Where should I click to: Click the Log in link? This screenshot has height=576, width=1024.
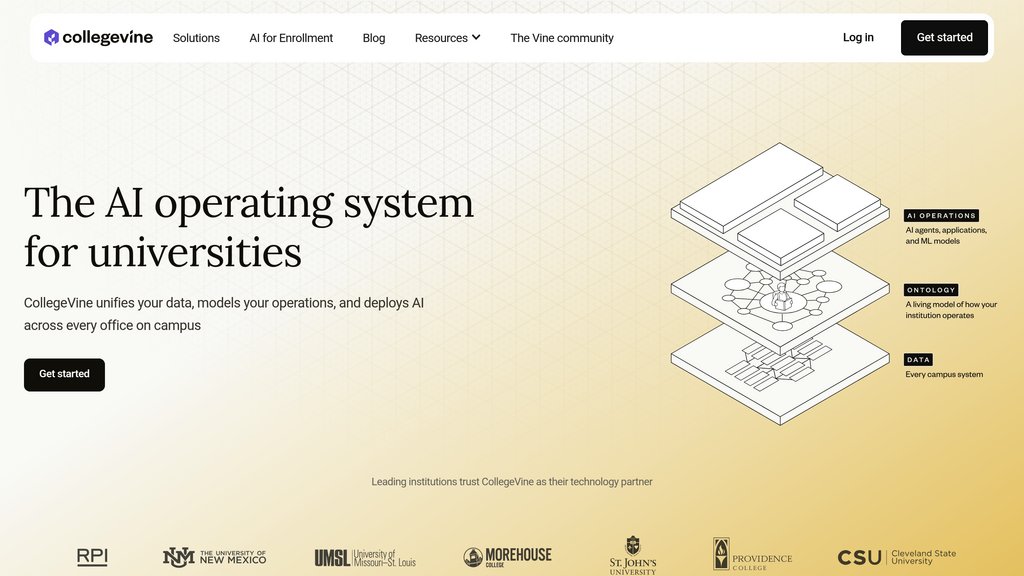click(x=857, y=37)
